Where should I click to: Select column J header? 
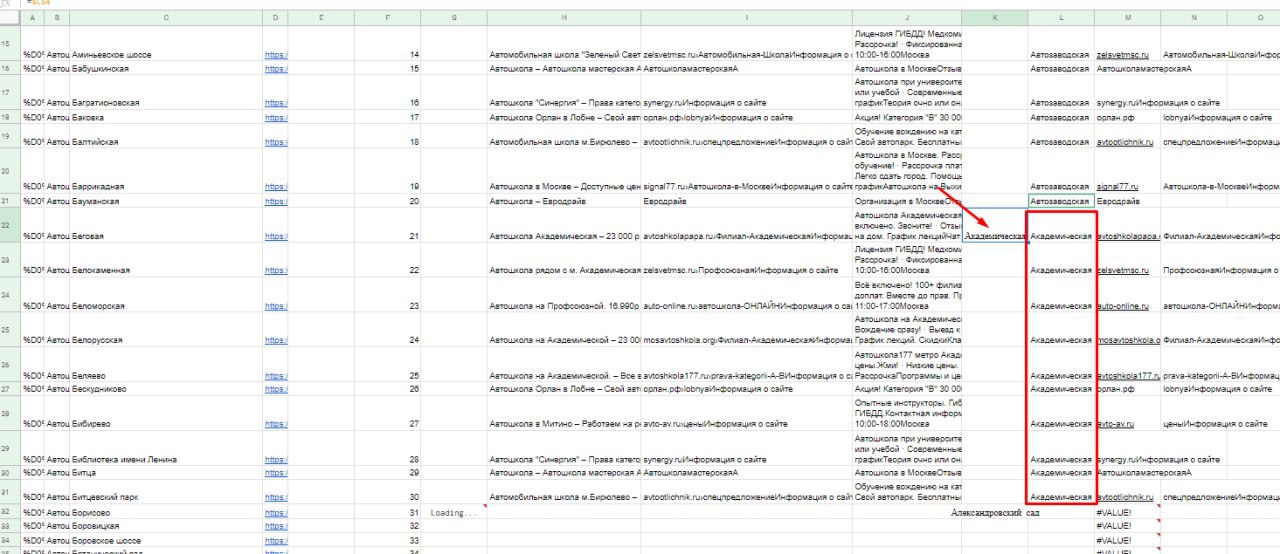[x=907, y=18]
